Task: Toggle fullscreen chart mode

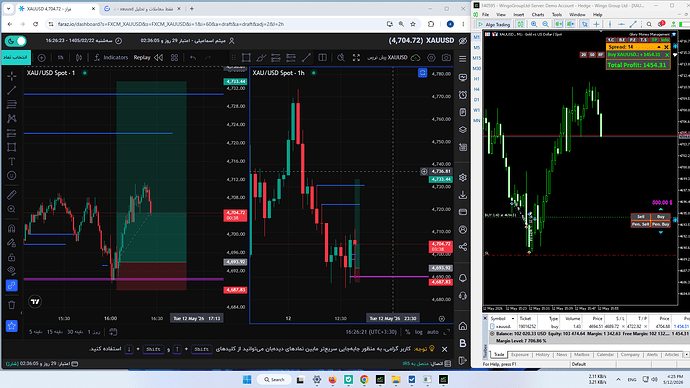Action: pos(356,58)
